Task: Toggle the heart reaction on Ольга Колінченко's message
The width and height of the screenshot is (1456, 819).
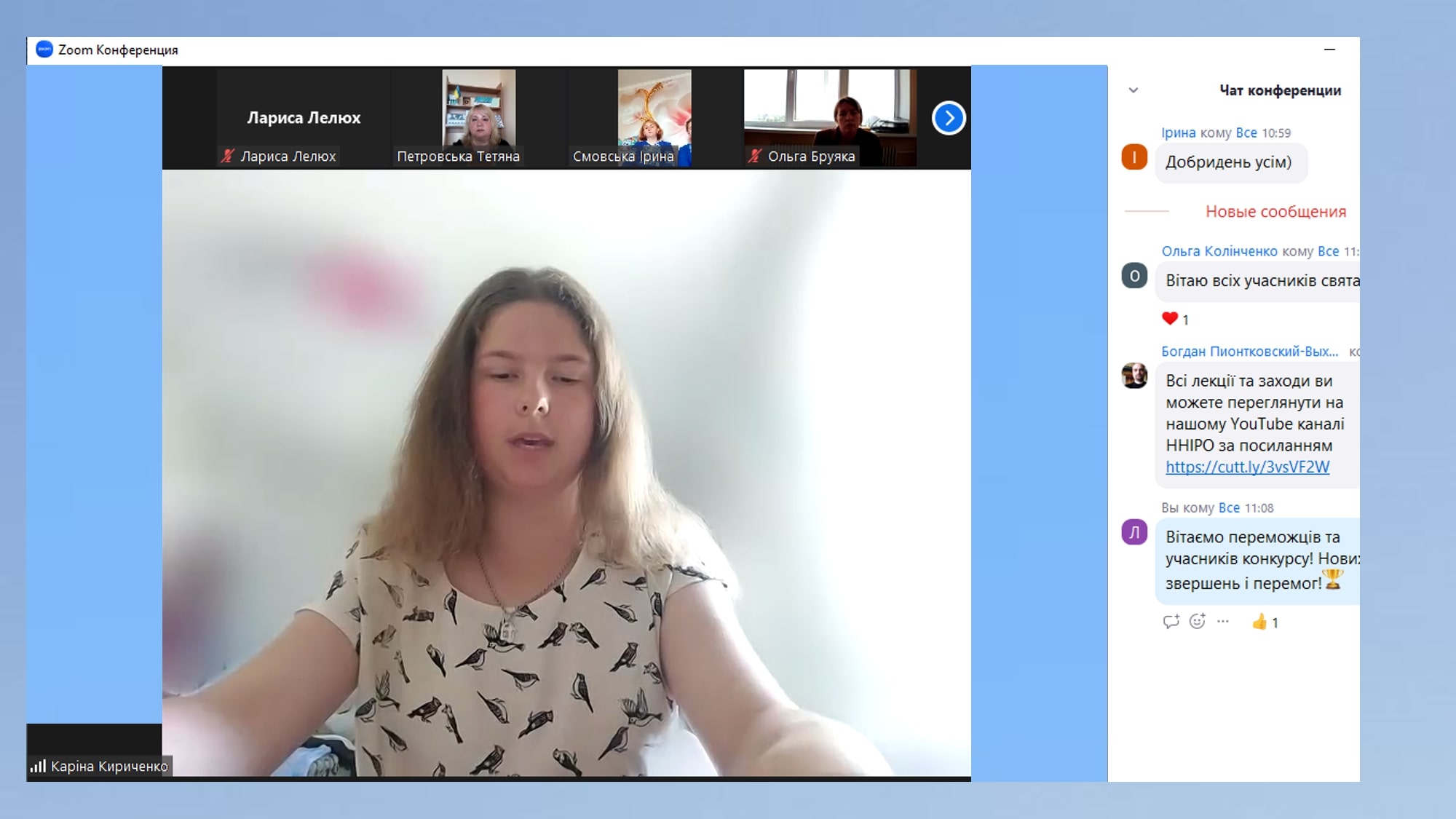Action: click(x=1174, y=319)
